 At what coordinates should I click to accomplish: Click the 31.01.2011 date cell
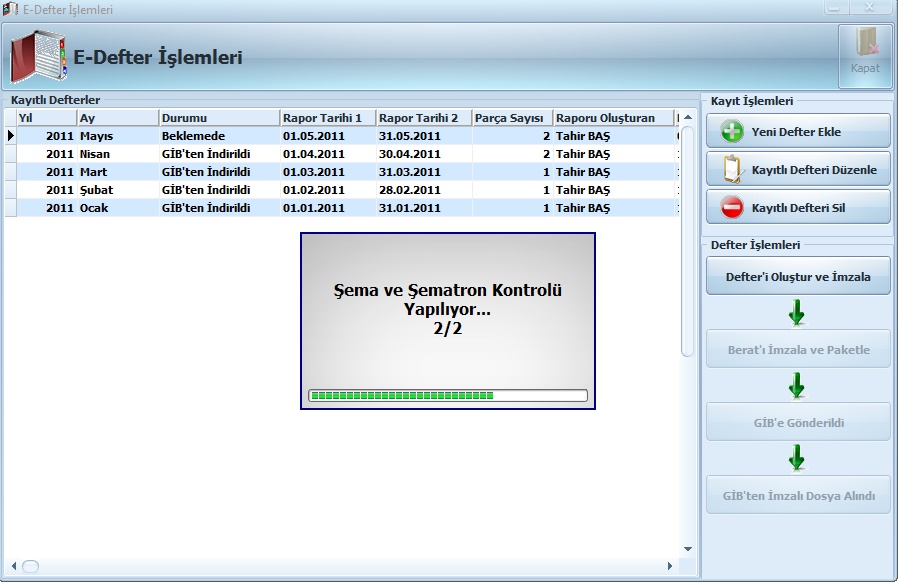tap(424, 208)
